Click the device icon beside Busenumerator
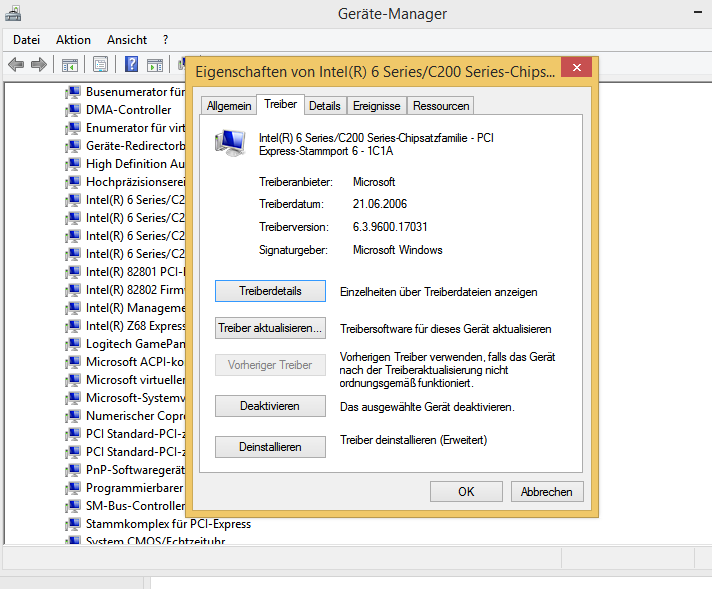The height and width of the screenshot is (589, 712). coord(73,92)
